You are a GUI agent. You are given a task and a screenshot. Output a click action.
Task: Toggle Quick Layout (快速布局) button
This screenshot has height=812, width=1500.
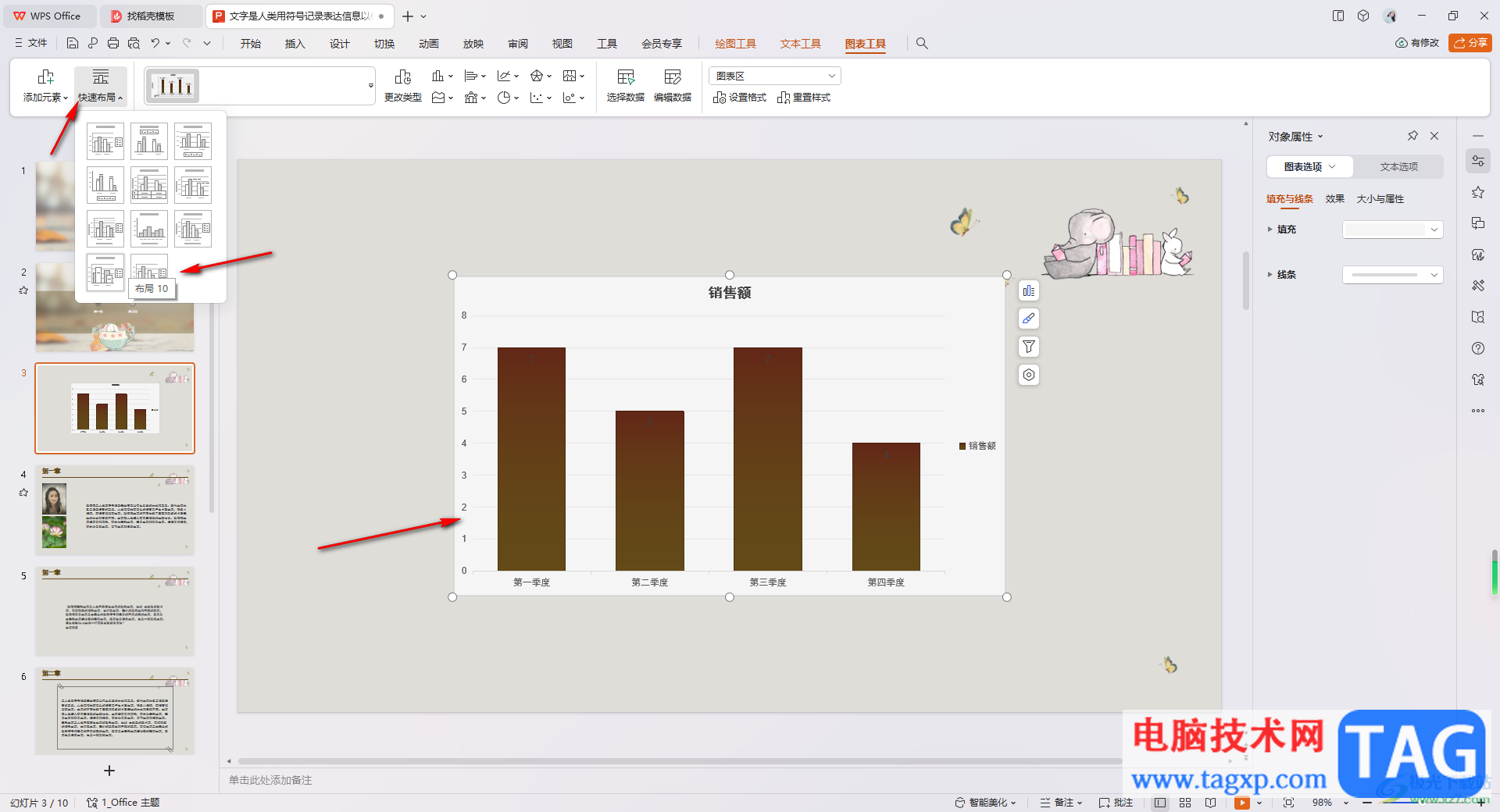pyautogui.click(x=100, y=86)
